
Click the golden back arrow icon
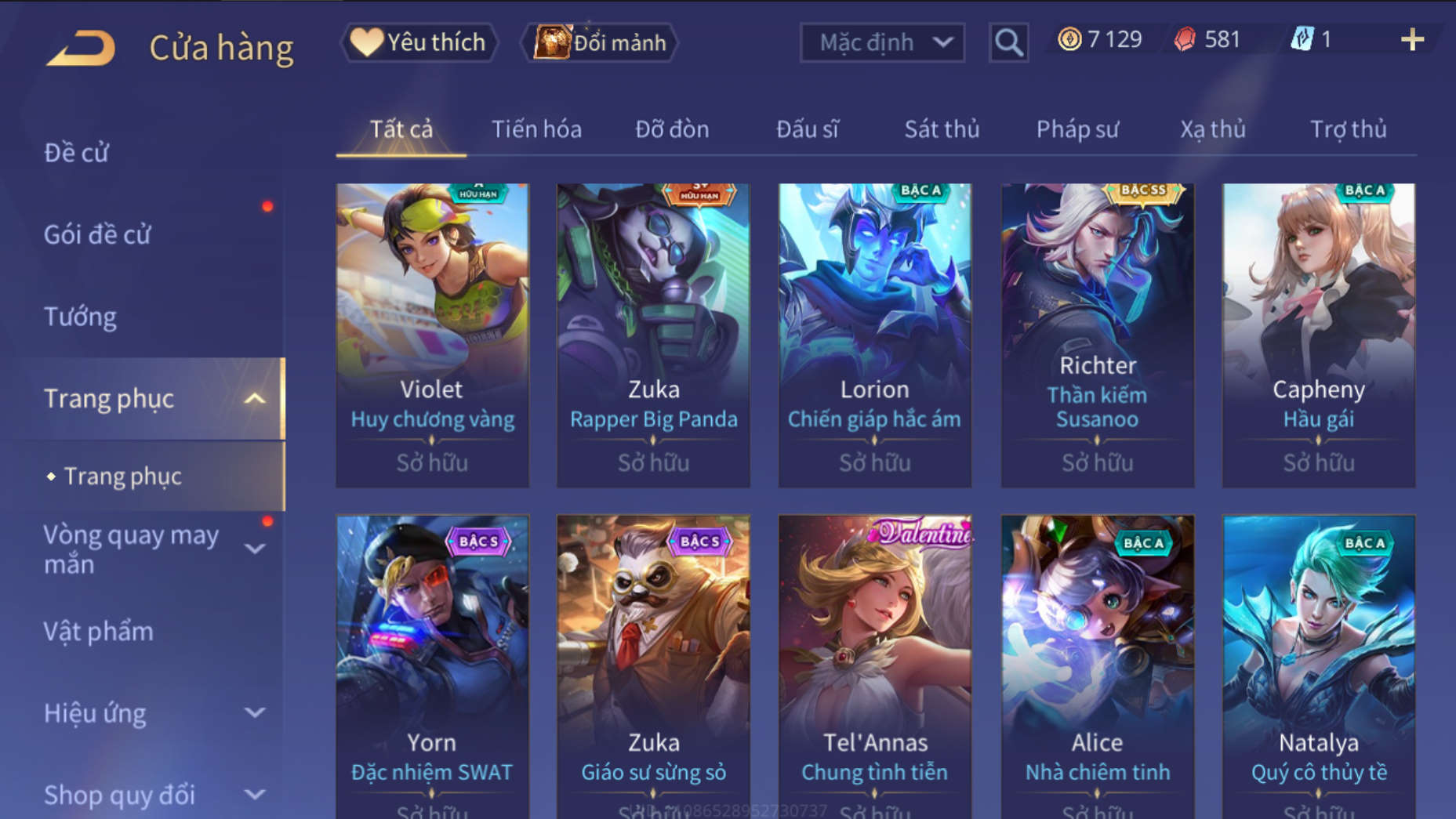pyautogui.click(x=81, y=47)
